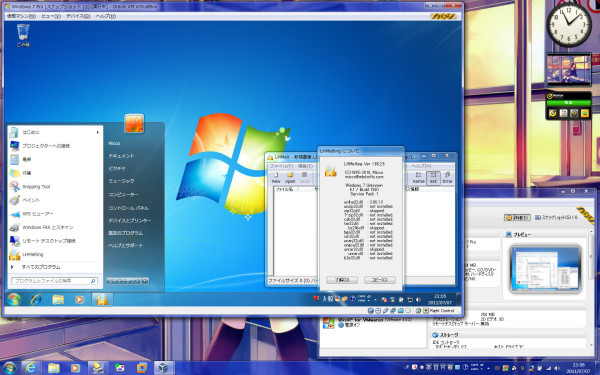The image size is (600, 375).
Task: Select WinXP for VMware machine in VirtualBox list
Action: [372, 323]
